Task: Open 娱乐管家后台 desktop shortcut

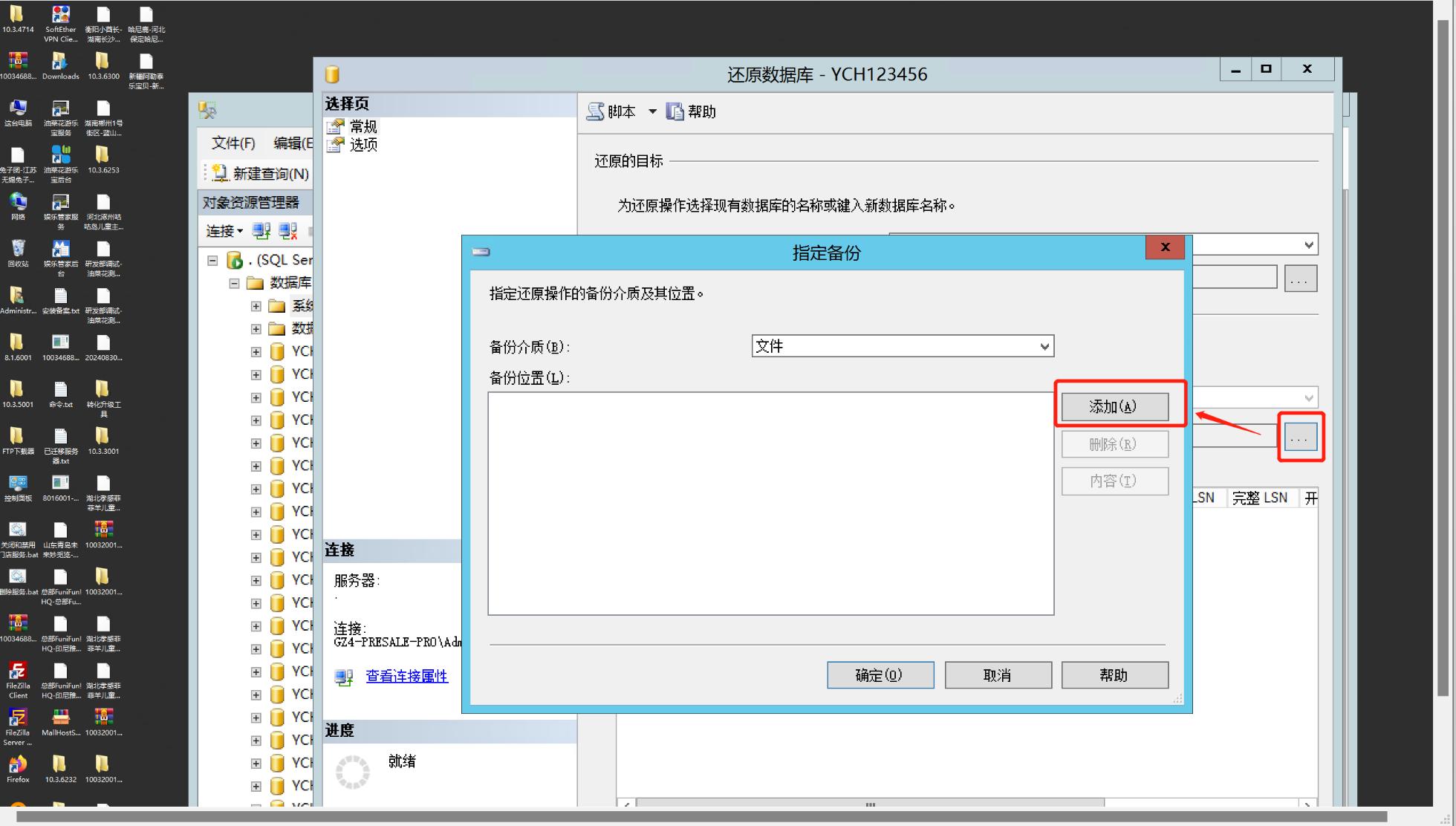Action: point(60,258)
